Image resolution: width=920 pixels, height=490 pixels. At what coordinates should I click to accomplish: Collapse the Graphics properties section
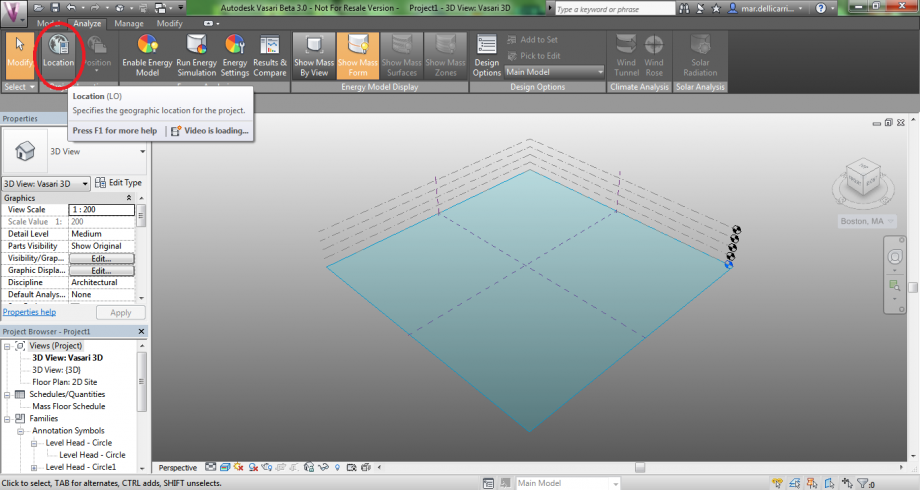(x=129, y=198)
